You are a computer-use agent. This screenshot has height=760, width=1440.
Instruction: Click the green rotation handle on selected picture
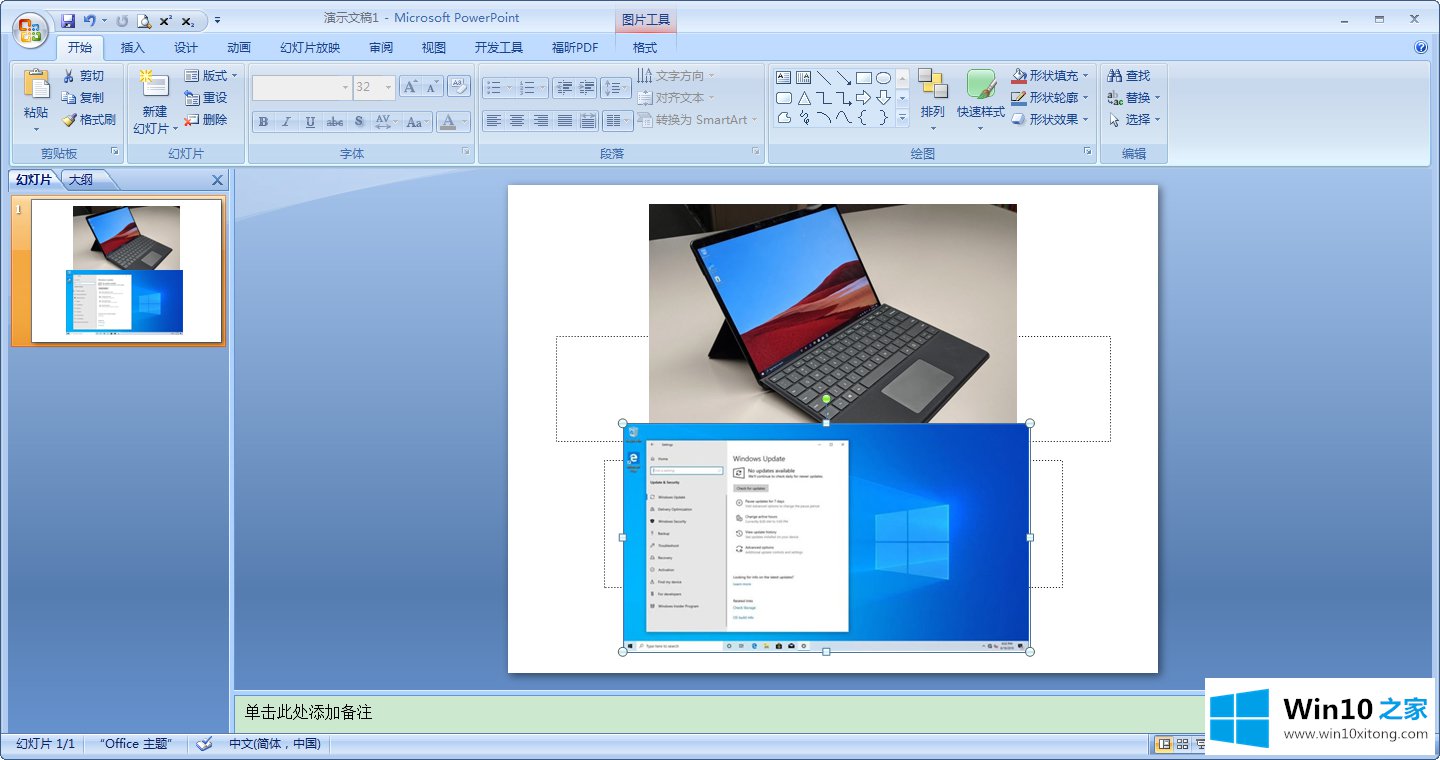coord(826,399)
